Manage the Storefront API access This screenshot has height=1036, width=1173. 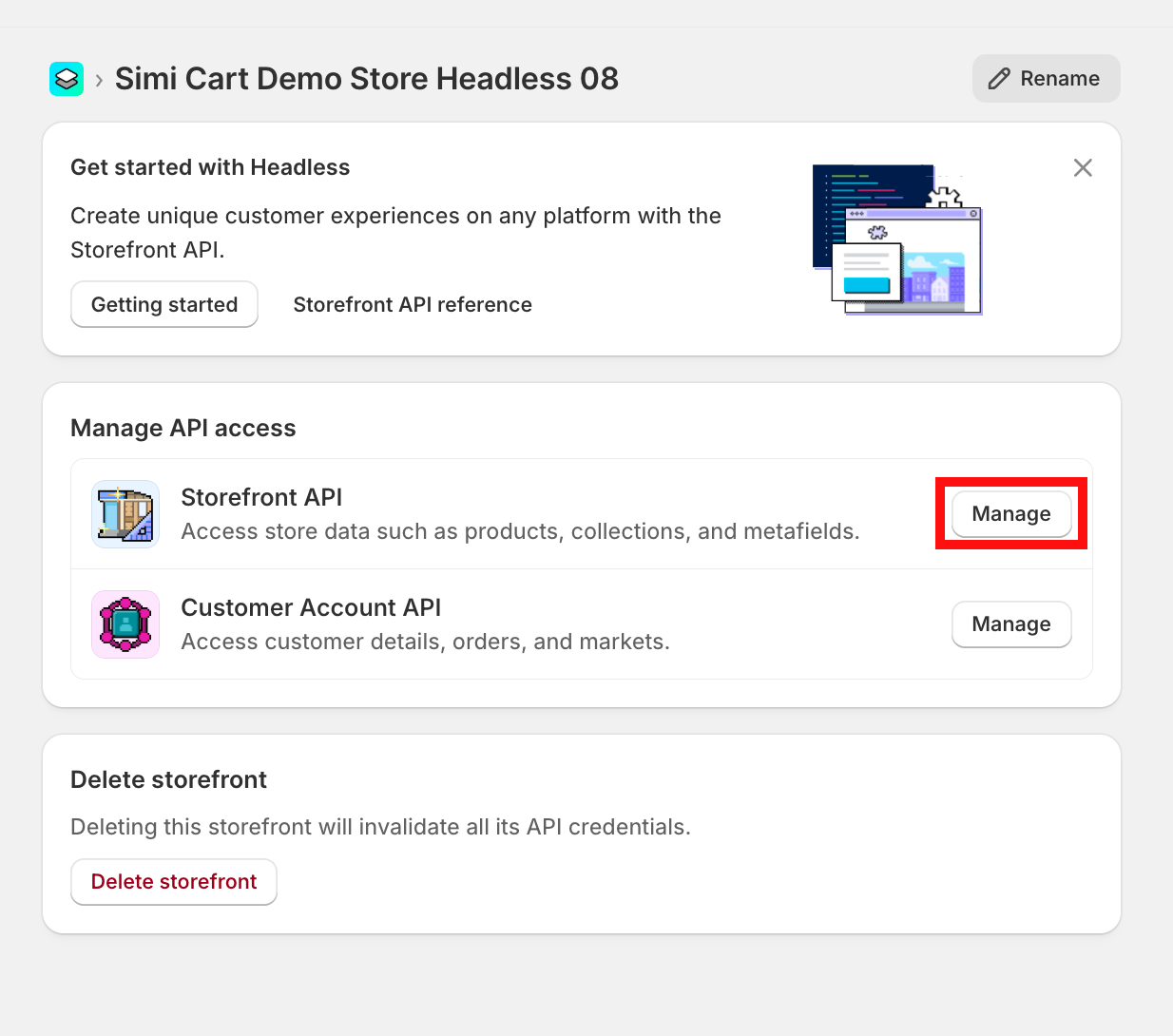[1010, 514]
